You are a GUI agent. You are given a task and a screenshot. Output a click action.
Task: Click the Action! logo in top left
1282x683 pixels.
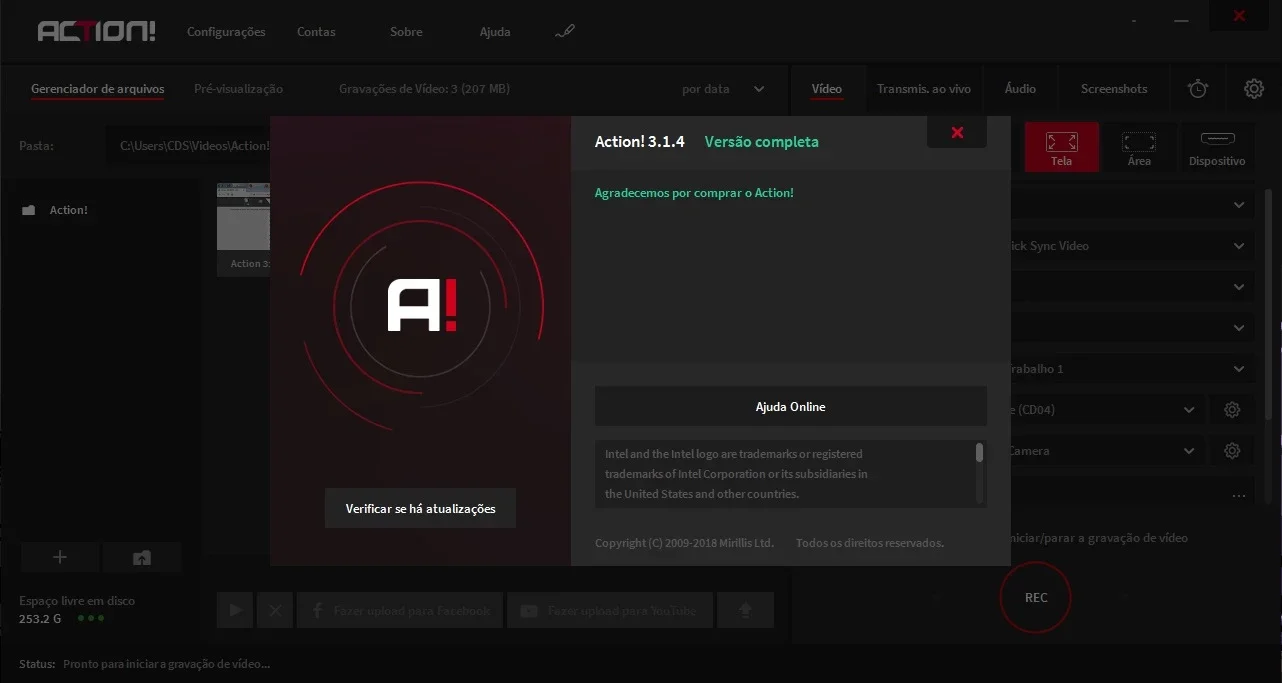click(x=96, y=31)
